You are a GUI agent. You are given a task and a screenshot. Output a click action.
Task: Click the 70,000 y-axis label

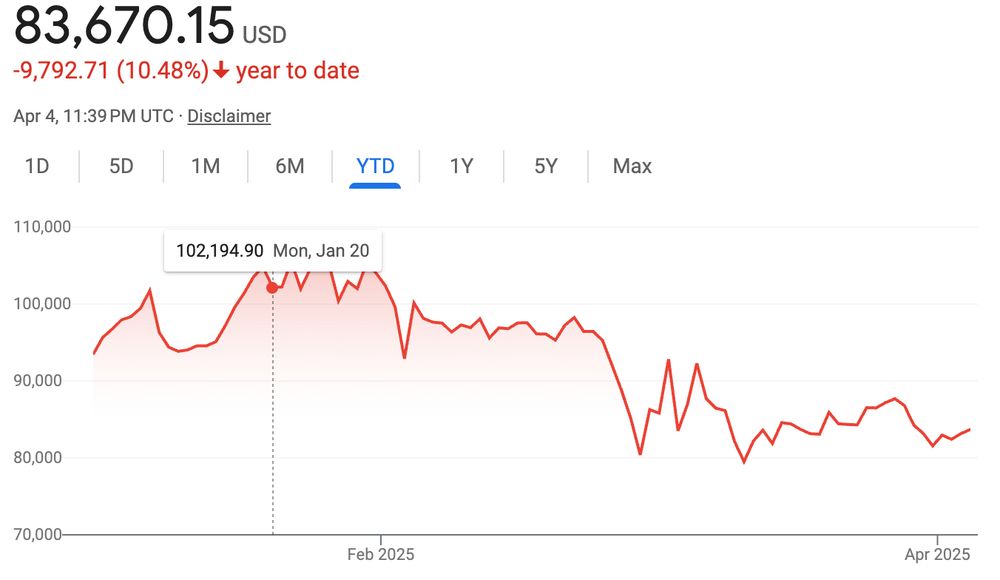(x=38, y=534)
